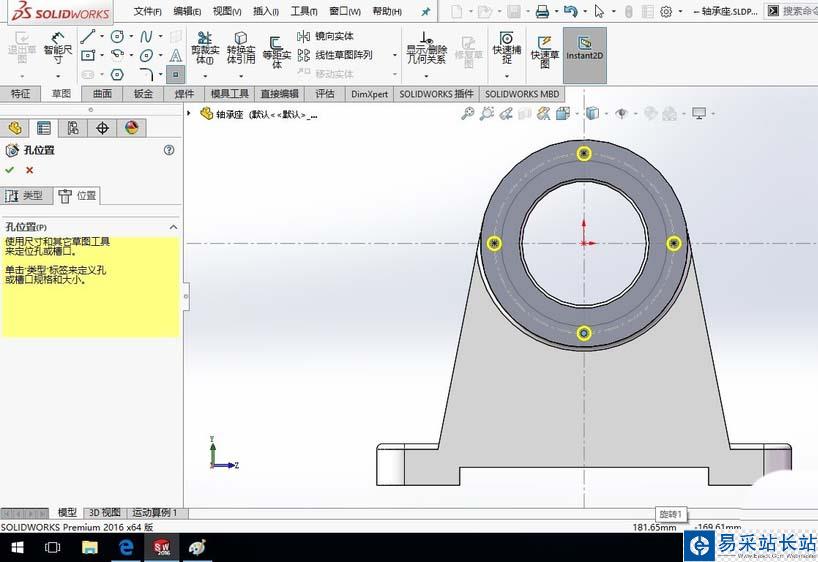Image resolution: width=818 pixels, height=562 pixels.
Task: Toggle the pushpin to pin the menu bar
Action: coord(425,12)
